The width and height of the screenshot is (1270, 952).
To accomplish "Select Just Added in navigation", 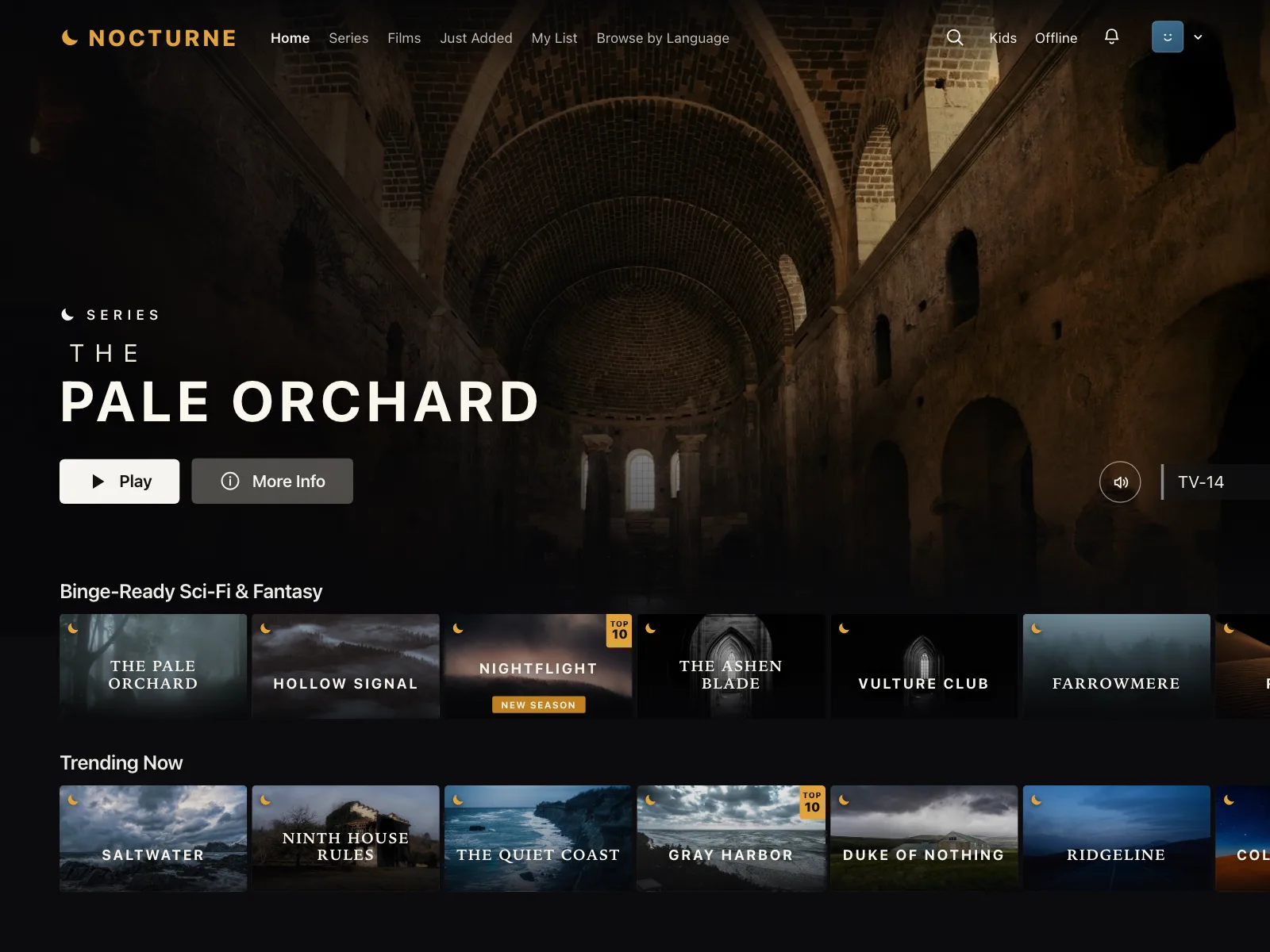I will tap(476, 38).
